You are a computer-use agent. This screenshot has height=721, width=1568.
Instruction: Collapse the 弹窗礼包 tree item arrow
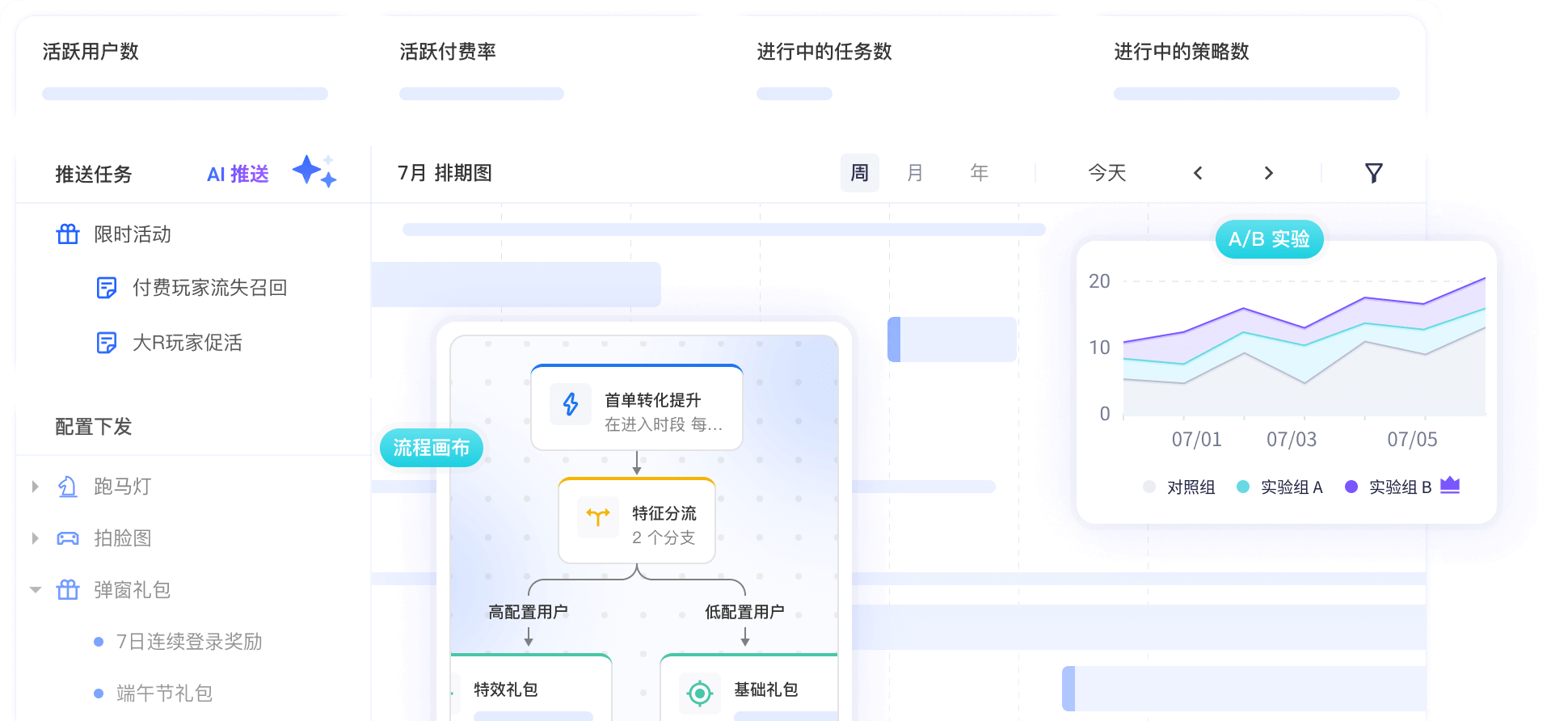pyautogui.click(x=36, y=590)
